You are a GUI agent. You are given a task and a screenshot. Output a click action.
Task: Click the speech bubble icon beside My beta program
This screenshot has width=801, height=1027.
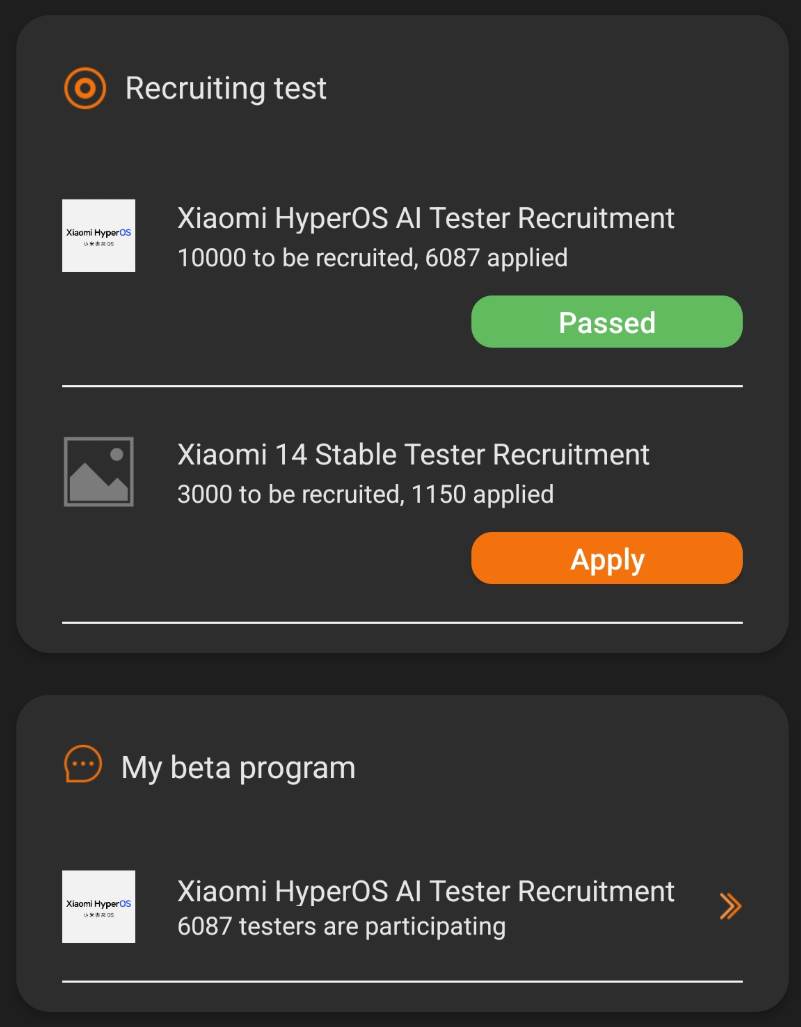point(83,765)
